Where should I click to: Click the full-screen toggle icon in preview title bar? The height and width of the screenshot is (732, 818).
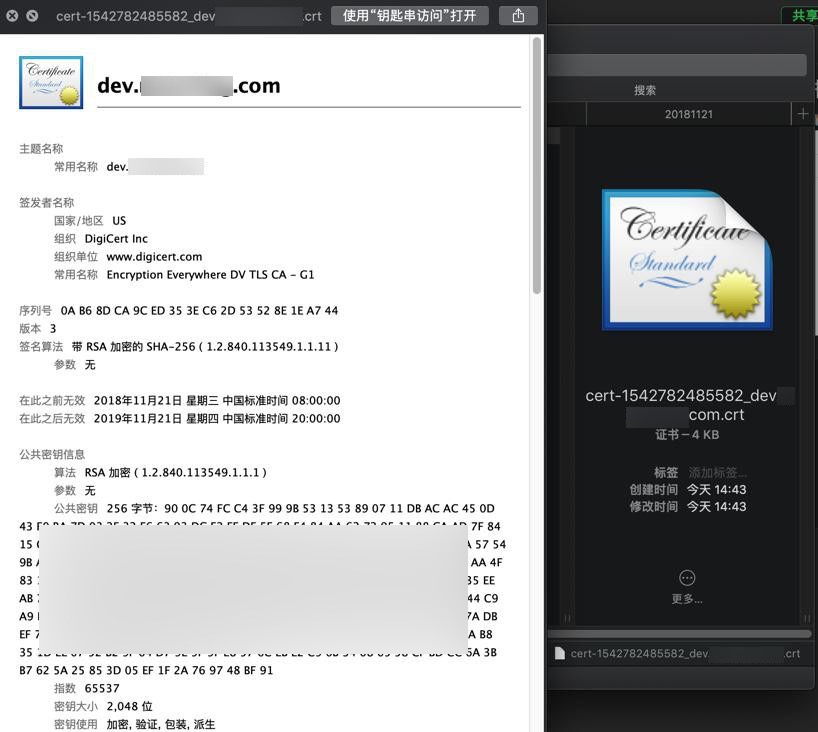[x=32, y=16]
